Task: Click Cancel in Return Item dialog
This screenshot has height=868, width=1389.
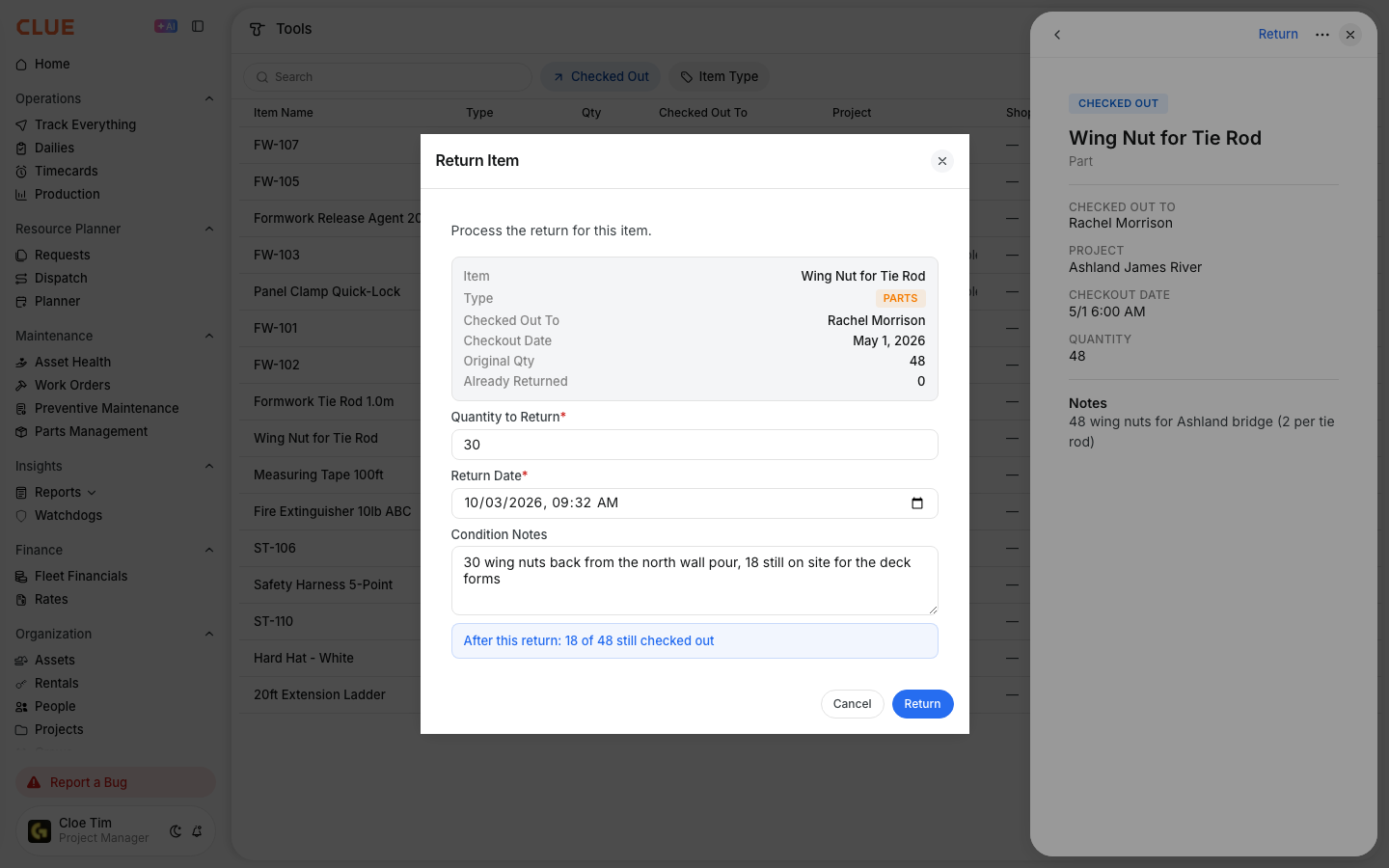Action: coord(852,704)
